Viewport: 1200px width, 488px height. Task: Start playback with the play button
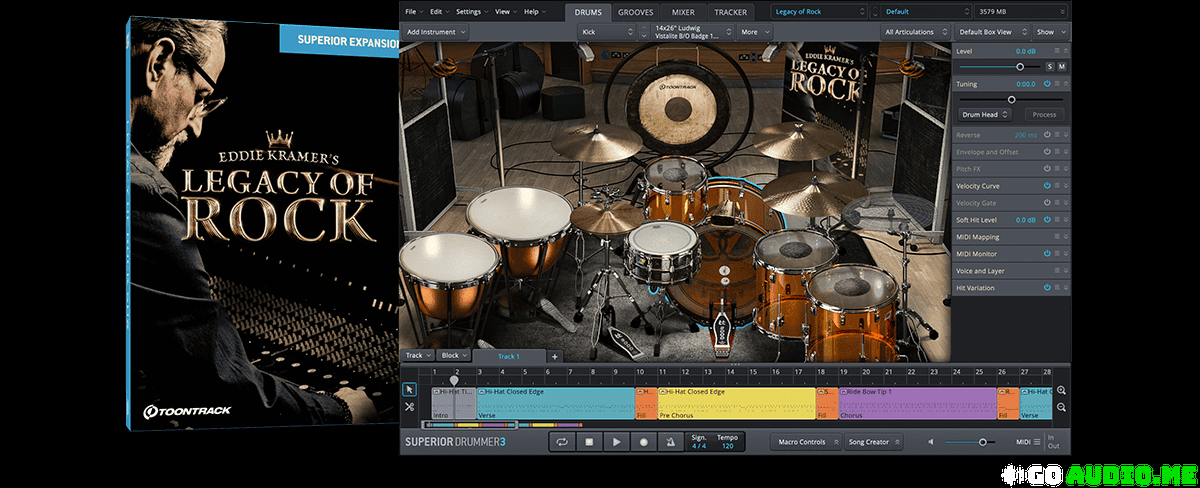point(616,441)
